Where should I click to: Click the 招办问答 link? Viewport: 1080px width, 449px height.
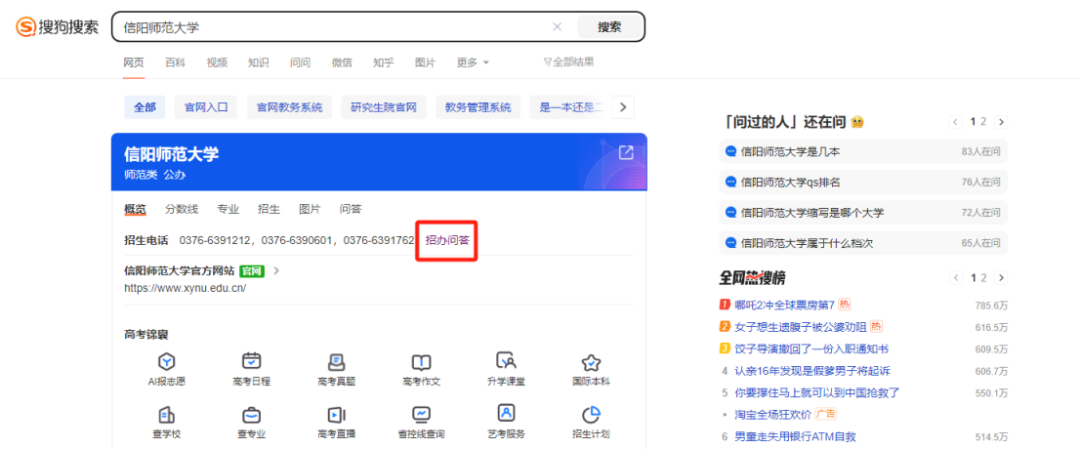point(446,240)
